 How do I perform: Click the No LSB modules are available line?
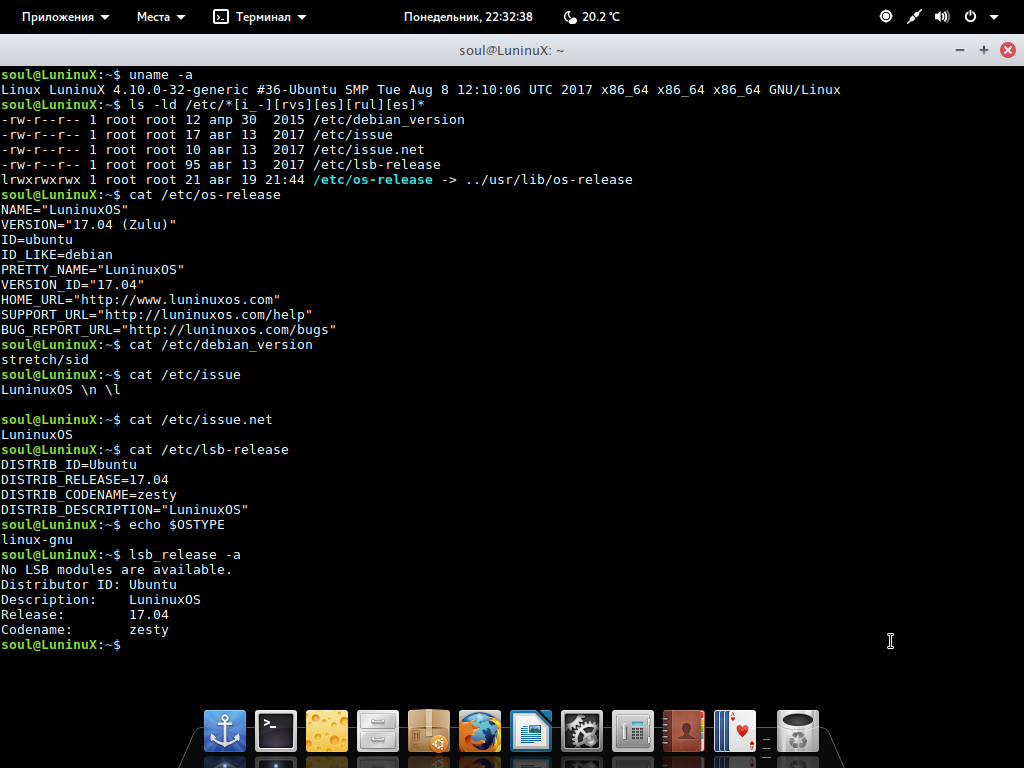116,570
